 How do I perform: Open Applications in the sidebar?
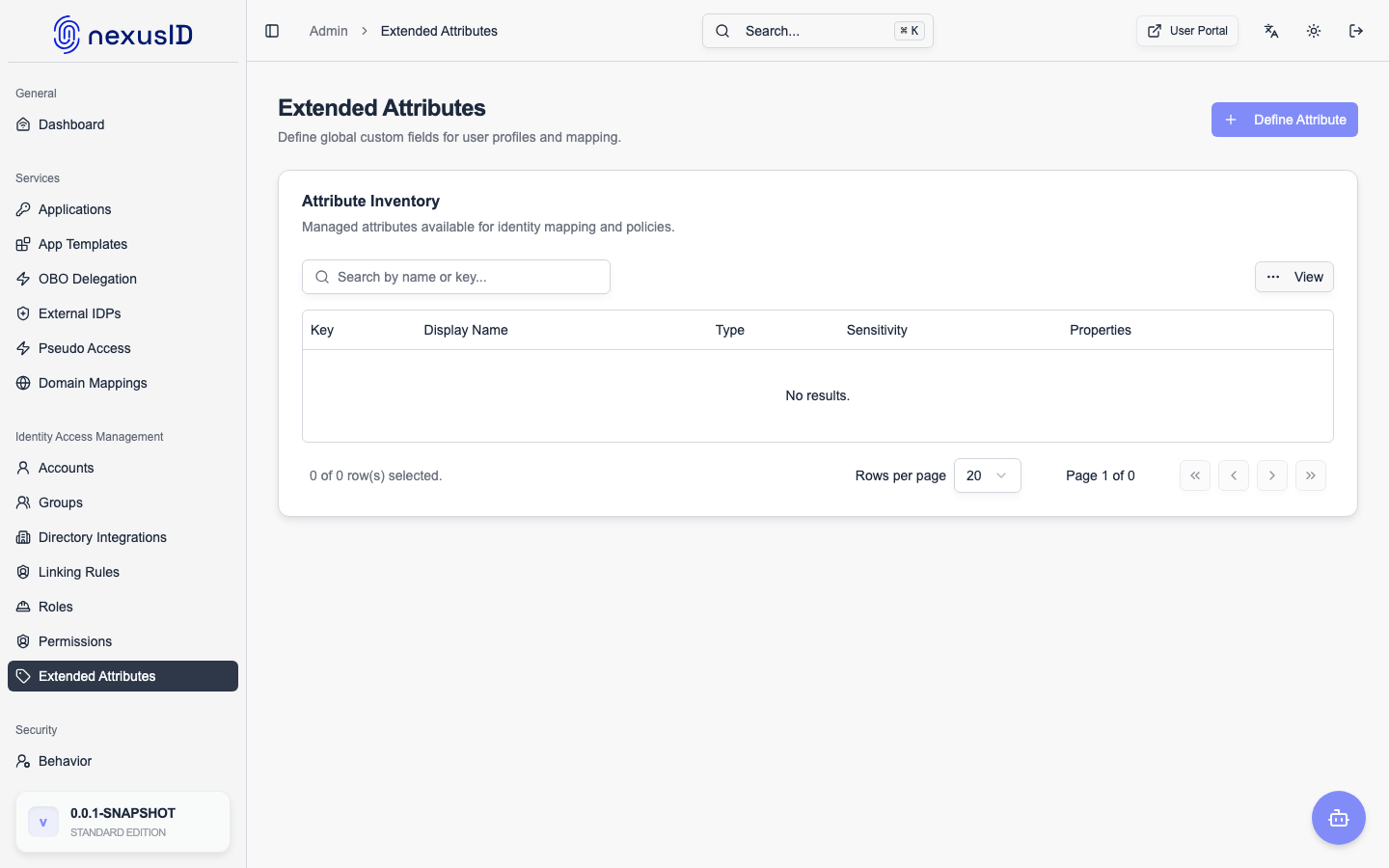[123, 209]
